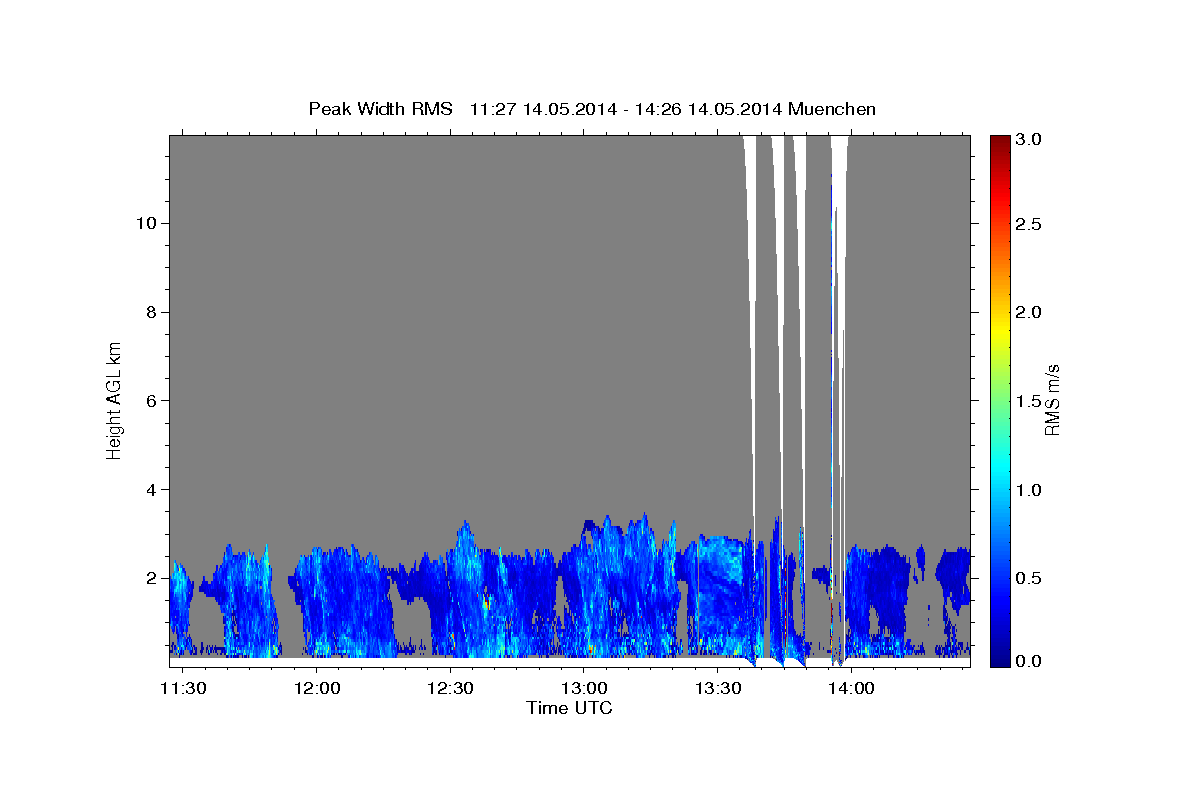This screenshot has width=1200, height=800.
Task: Click the 1.5 colorbar value
Action: (x=1028, y=401)
